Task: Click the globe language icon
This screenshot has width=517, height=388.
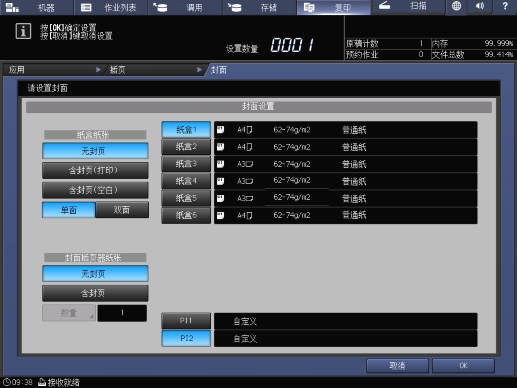Action: click(456, 6)
